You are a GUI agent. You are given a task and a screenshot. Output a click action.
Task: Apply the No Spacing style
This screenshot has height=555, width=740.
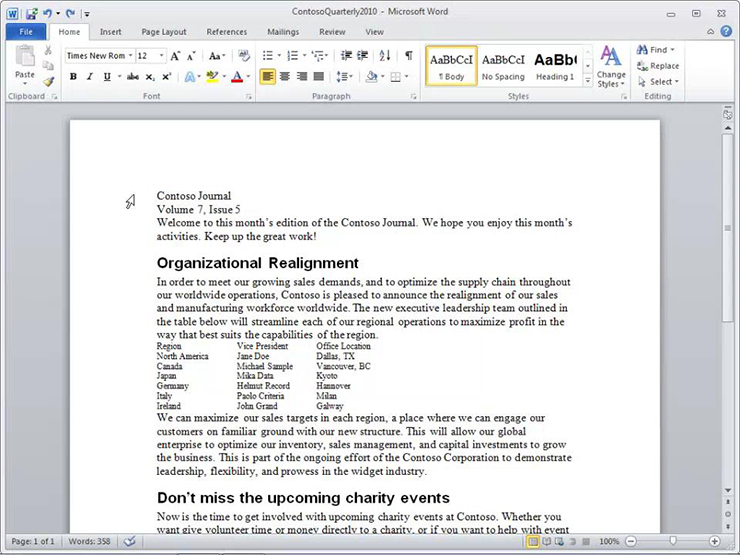(x=503, y=66)
